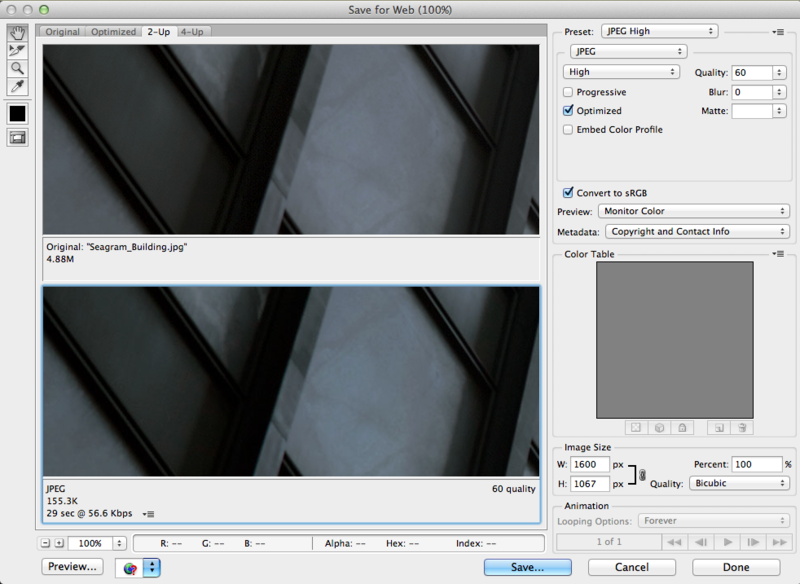
Task: Open the Preset dropdown showing JPEG High
Action: pos(659,31)
